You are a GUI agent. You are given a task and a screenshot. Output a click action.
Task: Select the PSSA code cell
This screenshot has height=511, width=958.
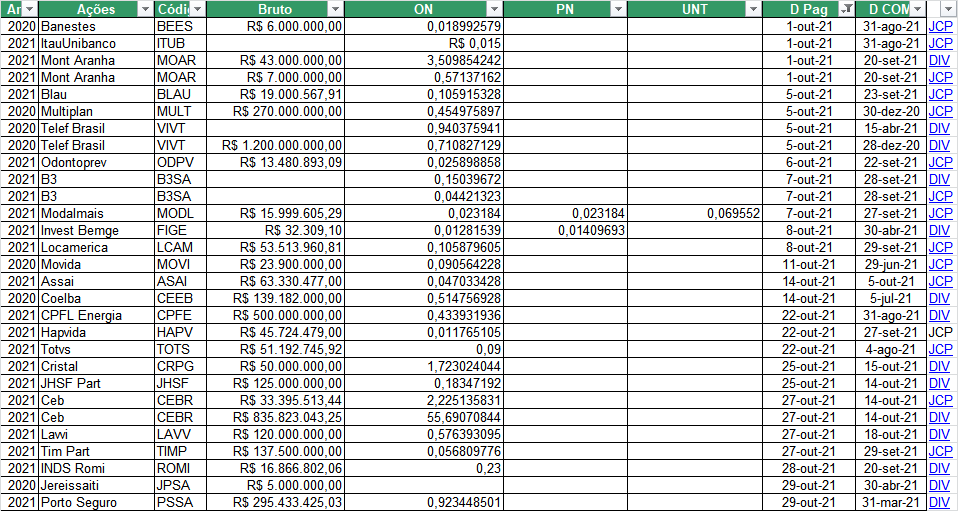coord(180,502)
